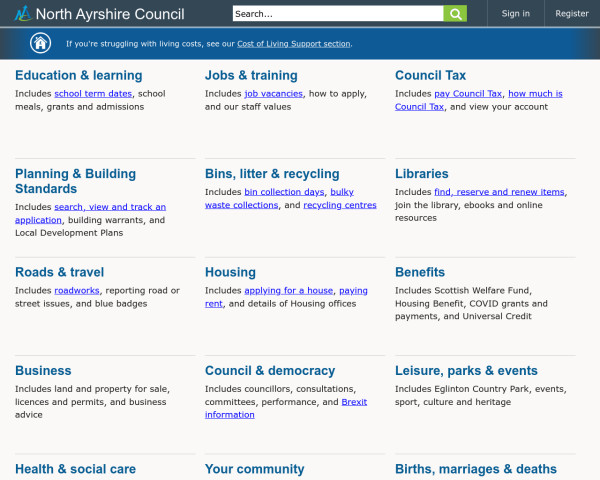View the job vacancies link
The height and width of the screenshot is (480, 600).
(x=273, y=94)
